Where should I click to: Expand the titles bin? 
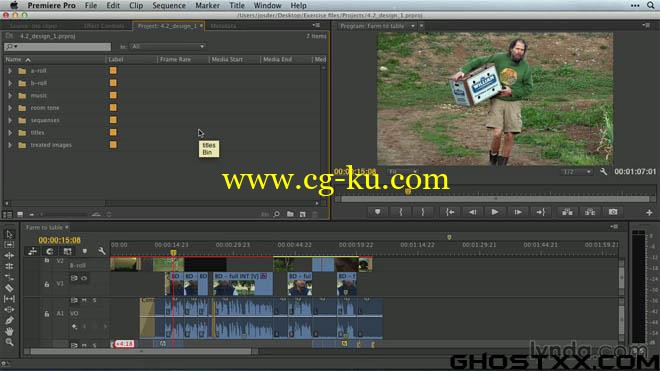click(10, 133)
